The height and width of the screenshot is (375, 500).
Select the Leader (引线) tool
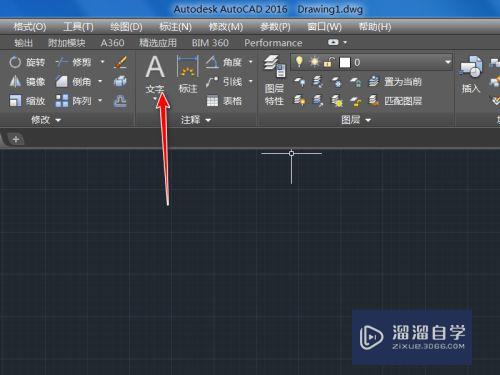click(224, 81)
